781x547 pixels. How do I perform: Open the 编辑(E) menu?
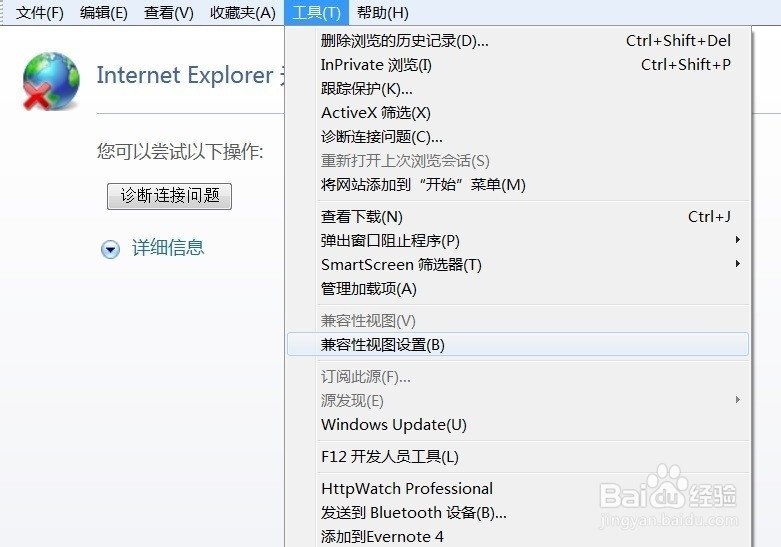103,12
